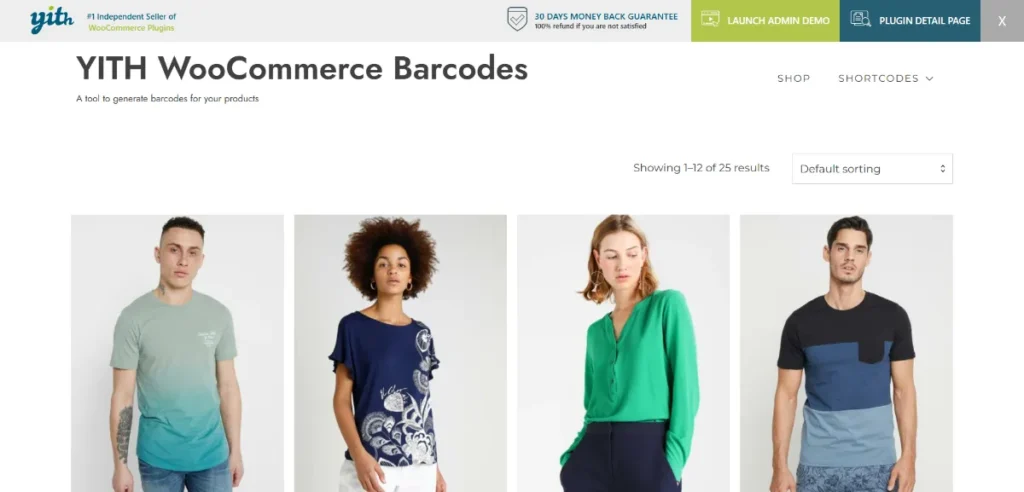Open the green gradient t-shirt product

click(x=178, y=353)
